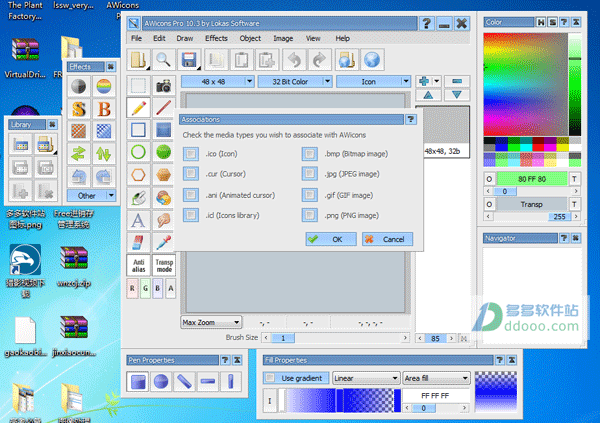The image size is (600, 423).
Task: Open the 32 Bit Color dropdown
Action: tap(294, 82)
